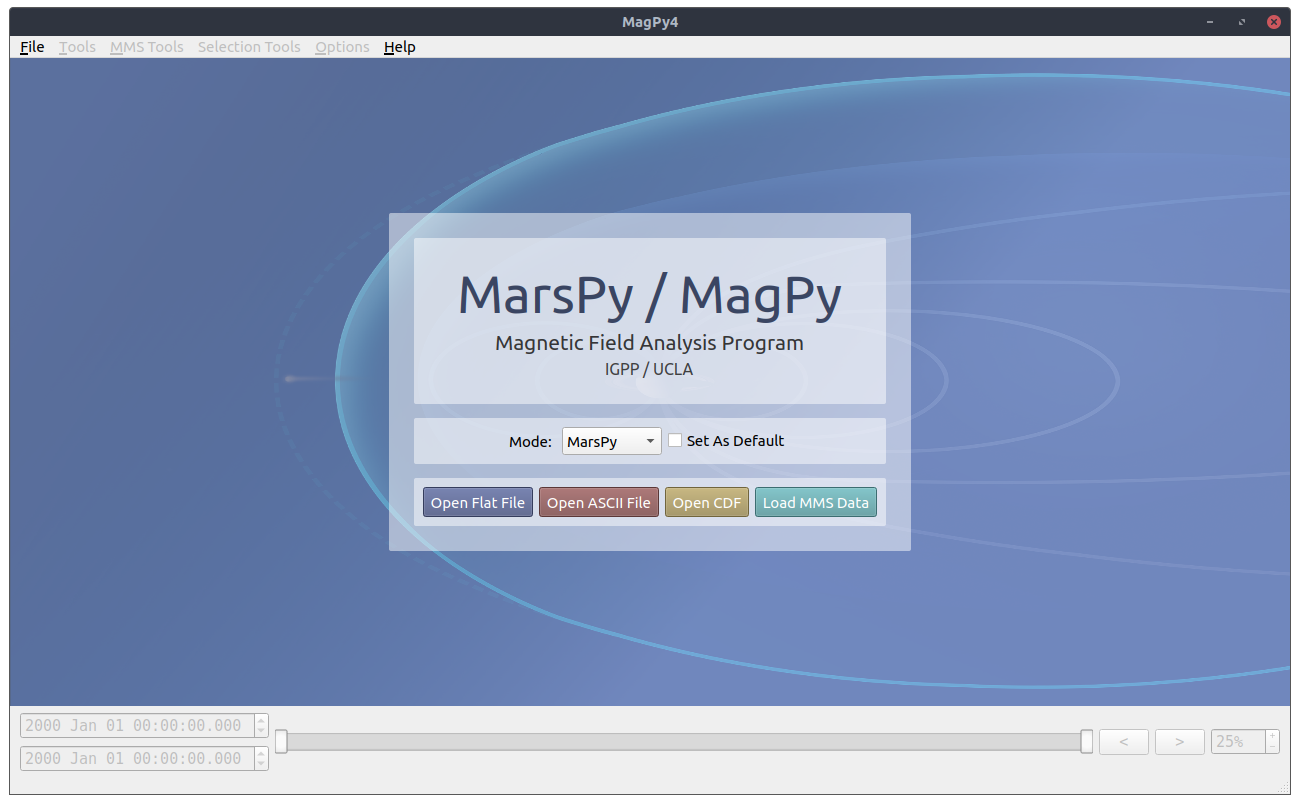The image size is (1300, 804).
Task: Minimize the MagPy4 window
Action: [1211, 21]
